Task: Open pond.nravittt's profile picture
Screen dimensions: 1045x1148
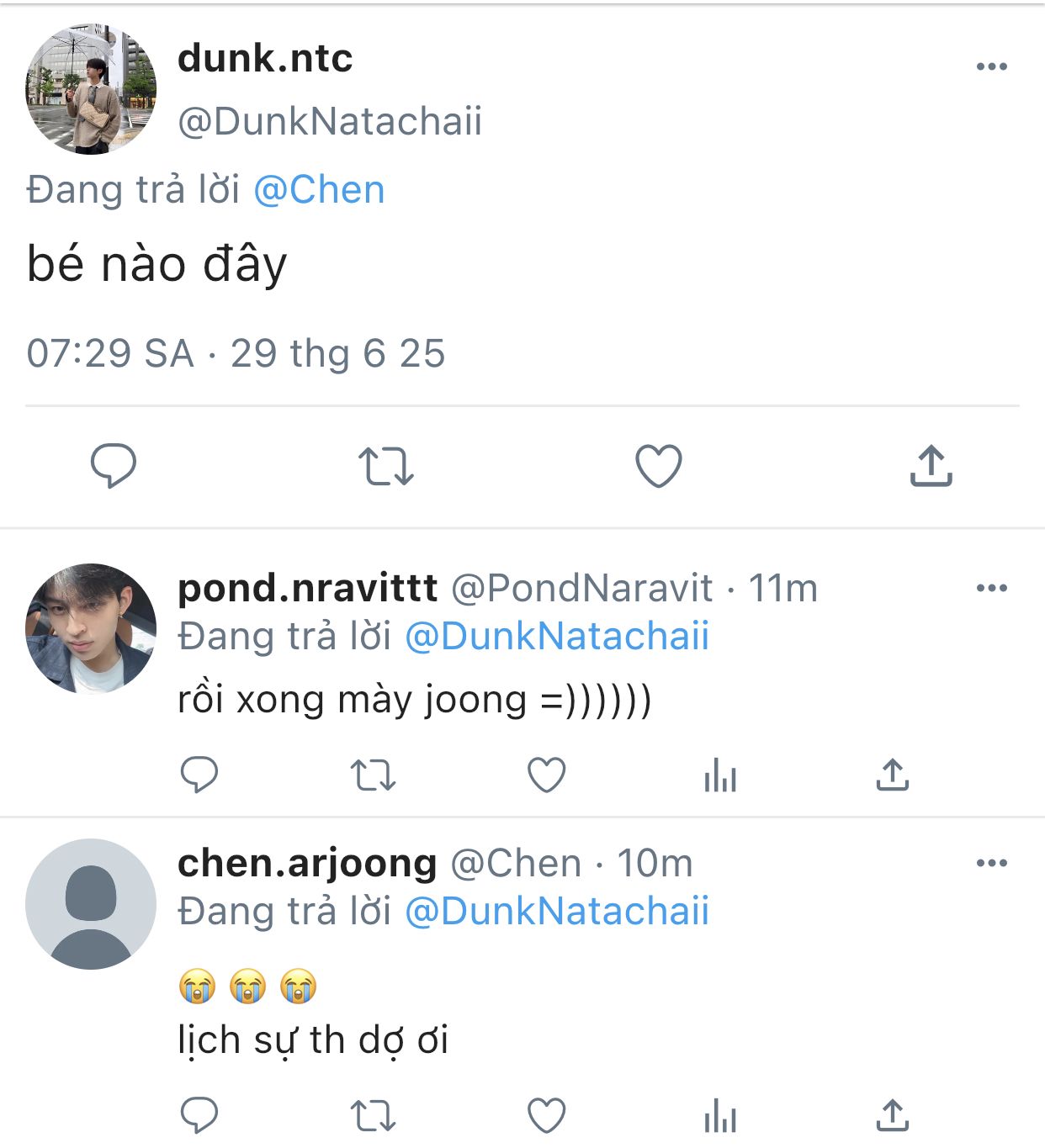Action: pyautogui.click(x=91, y=628)
